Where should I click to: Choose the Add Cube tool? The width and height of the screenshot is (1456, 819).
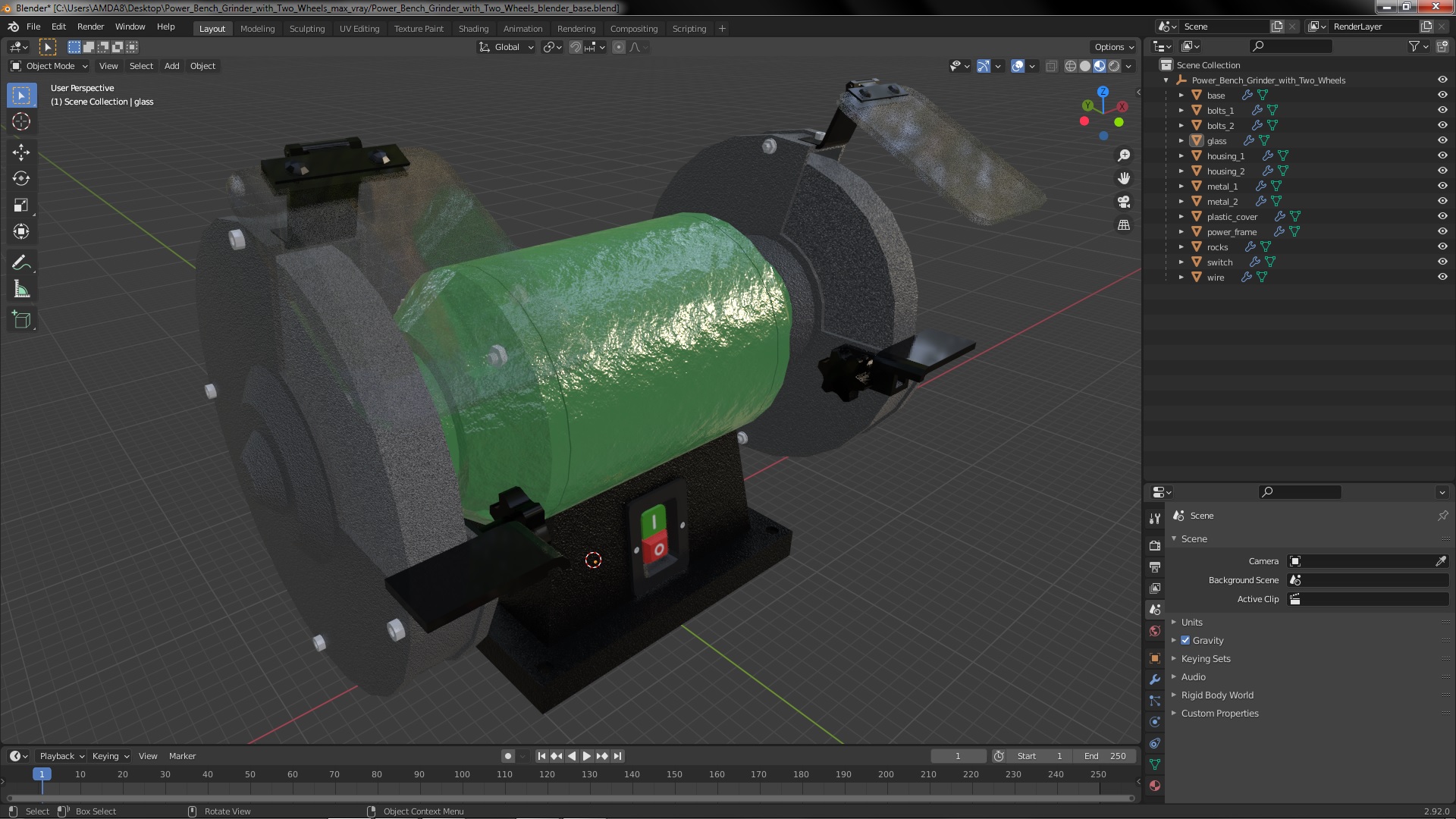tap(21, 320)
